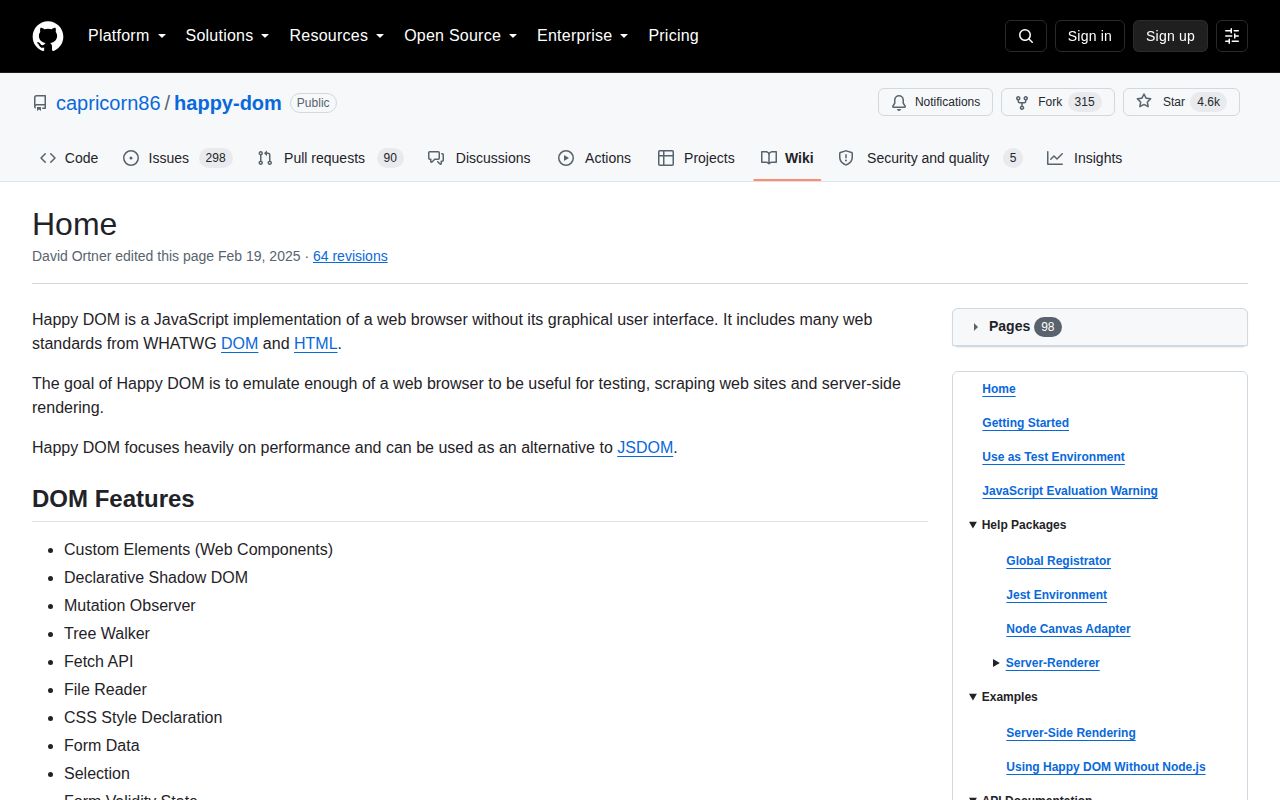Open the appearance settings icon beside Sign up

1232,36
